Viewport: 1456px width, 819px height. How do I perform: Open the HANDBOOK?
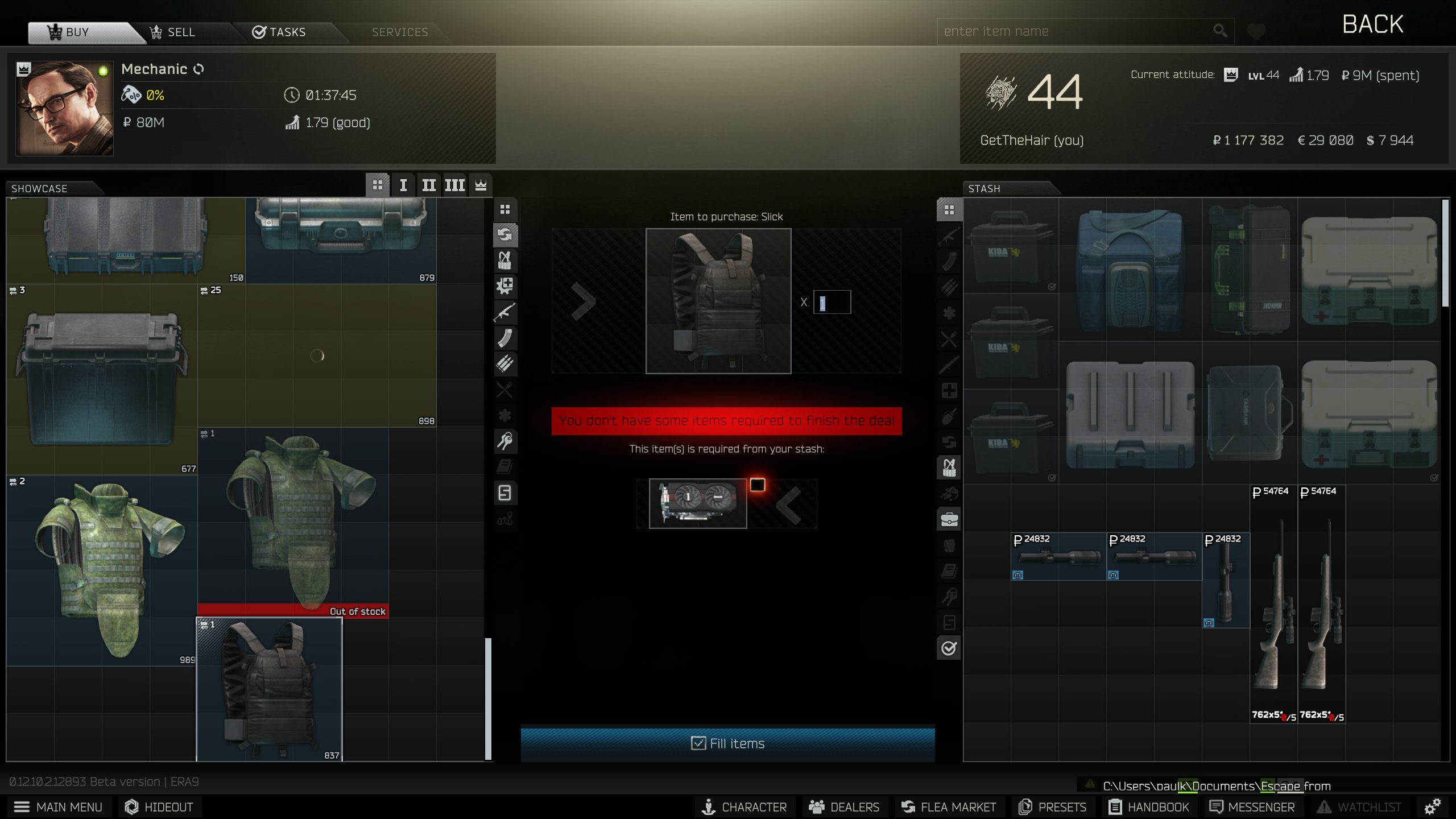click(1149, 807)
